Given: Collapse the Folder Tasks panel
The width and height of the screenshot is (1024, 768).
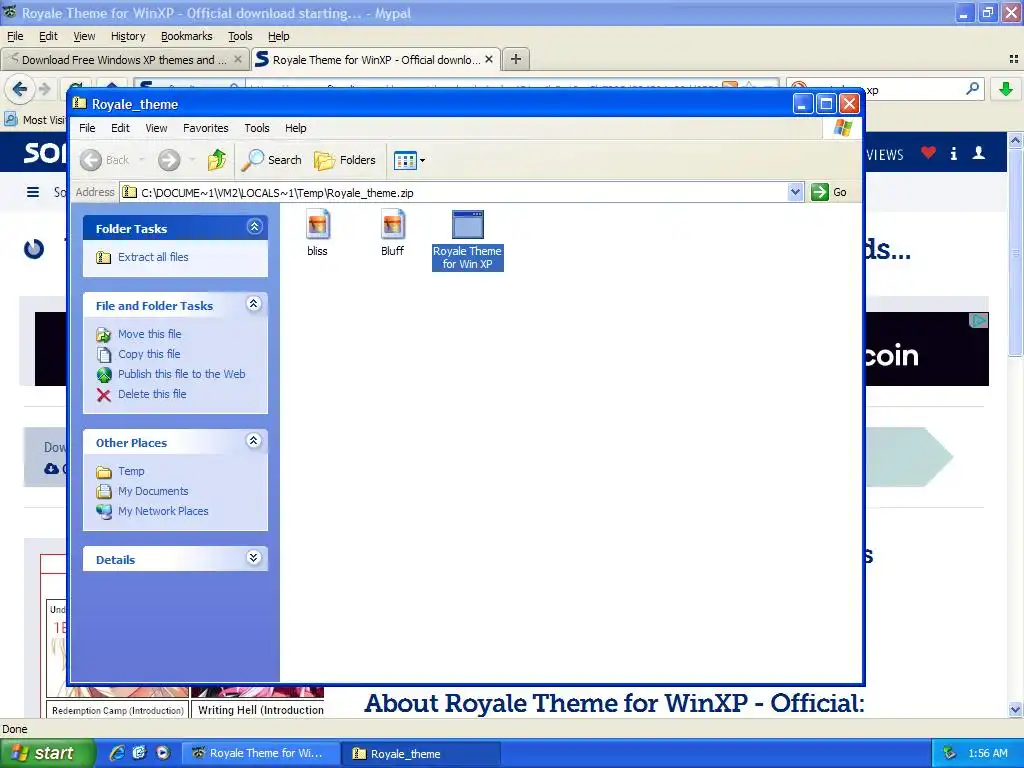Looking at the screenshot, I should (x=254, y=227).
